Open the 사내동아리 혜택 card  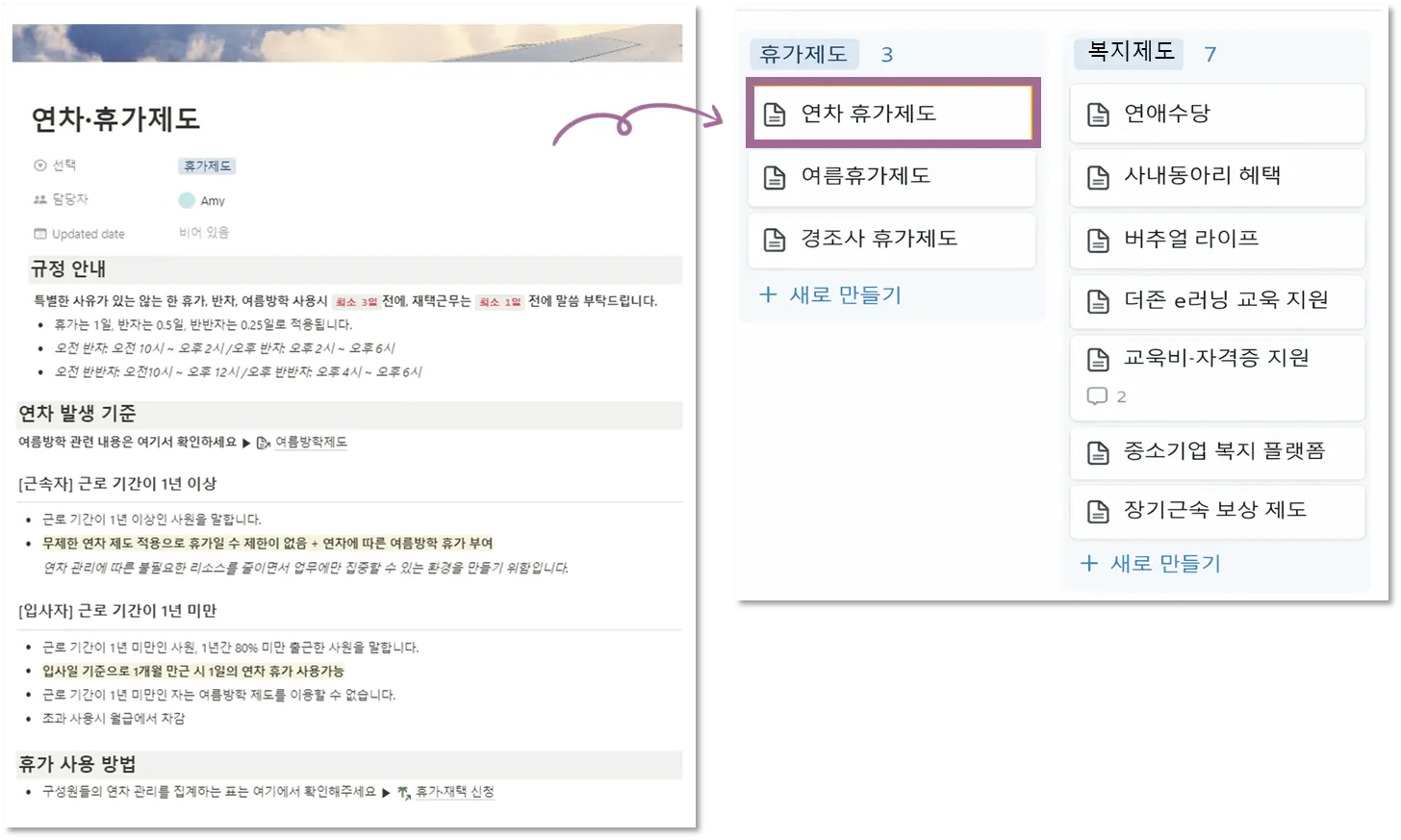1217,176
